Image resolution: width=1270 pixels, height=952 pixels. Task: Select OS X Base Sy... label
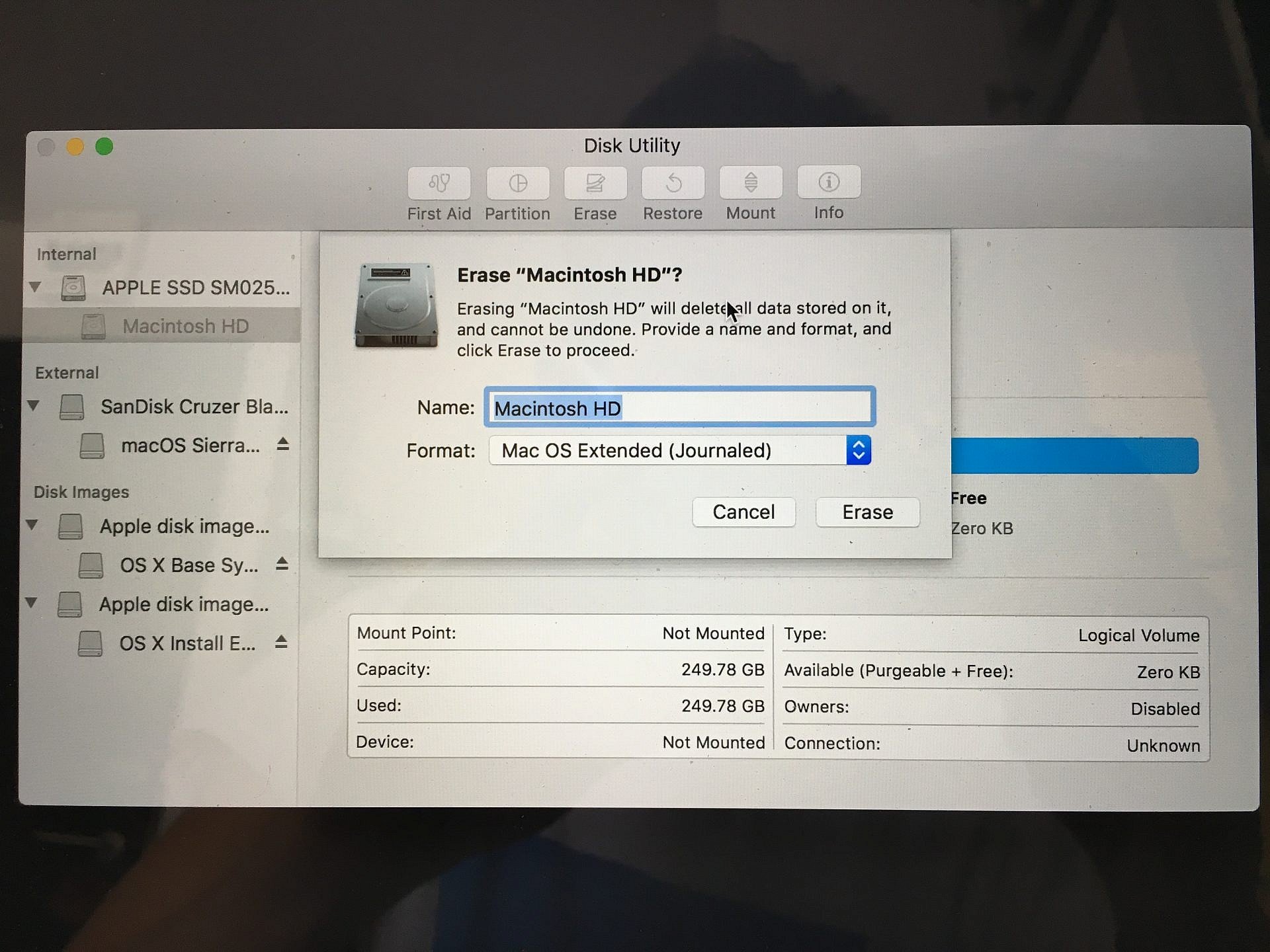[x=189, y=565]
